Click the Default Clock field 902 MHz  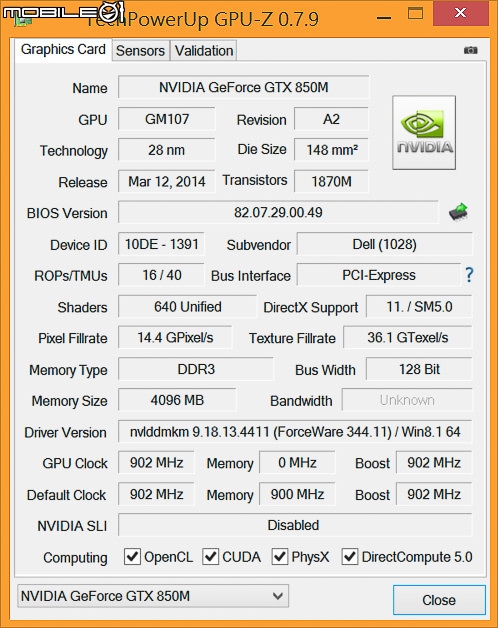[156, 494]
